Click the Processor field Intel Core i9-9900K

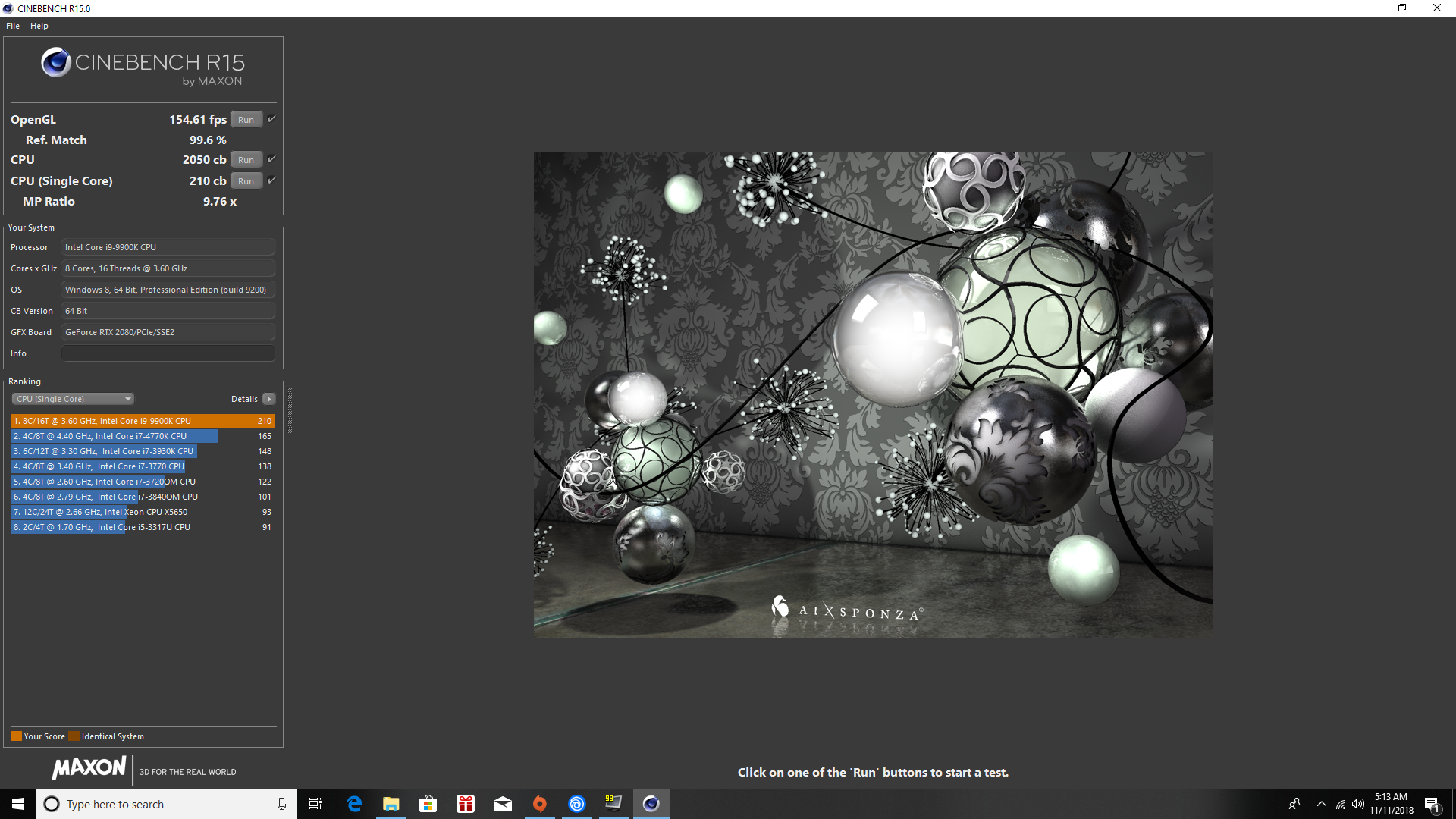(x=168, y=247)
